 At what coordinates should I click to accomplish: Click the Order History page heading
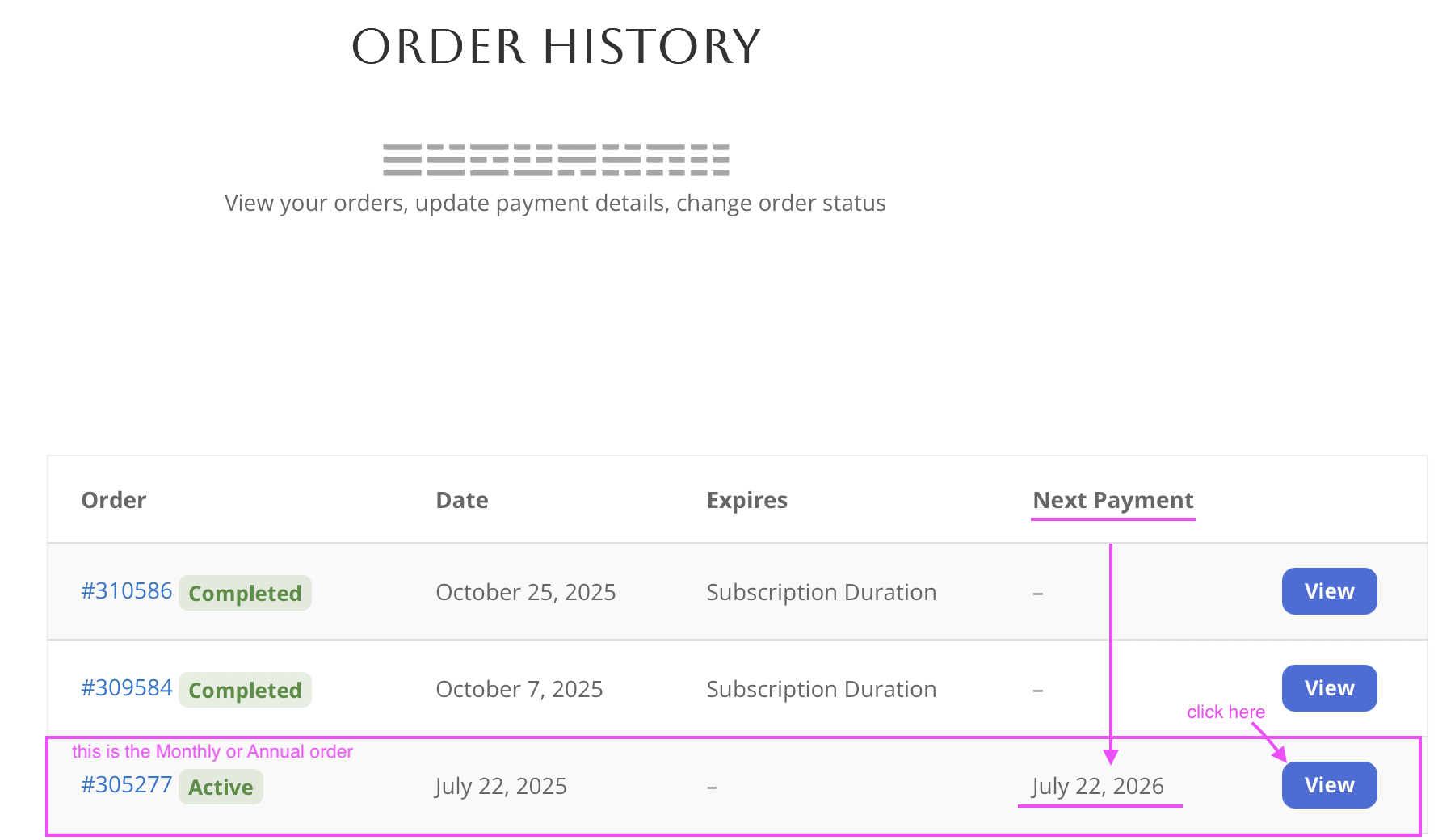[557, 47]
